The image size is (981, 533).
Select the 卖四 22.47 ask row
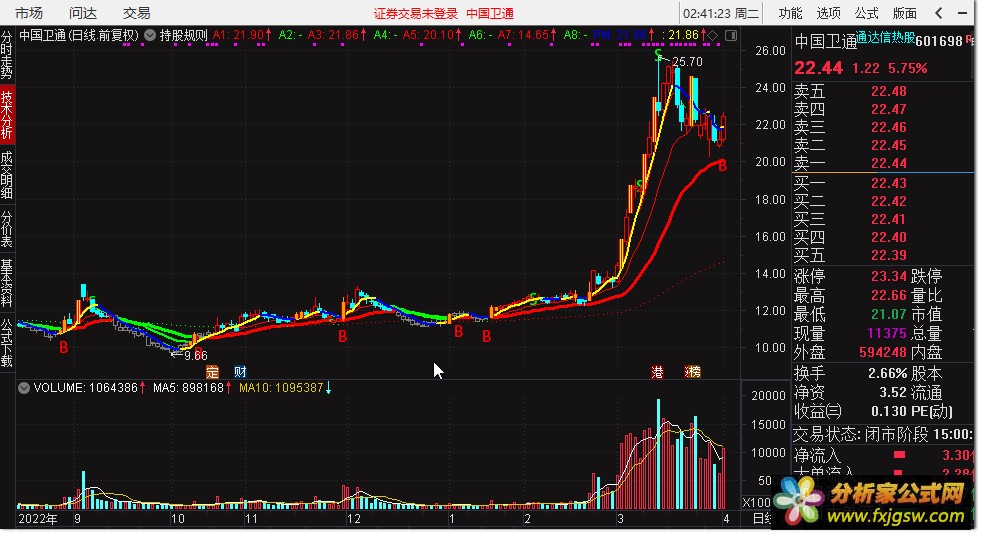tap(883, 109)
